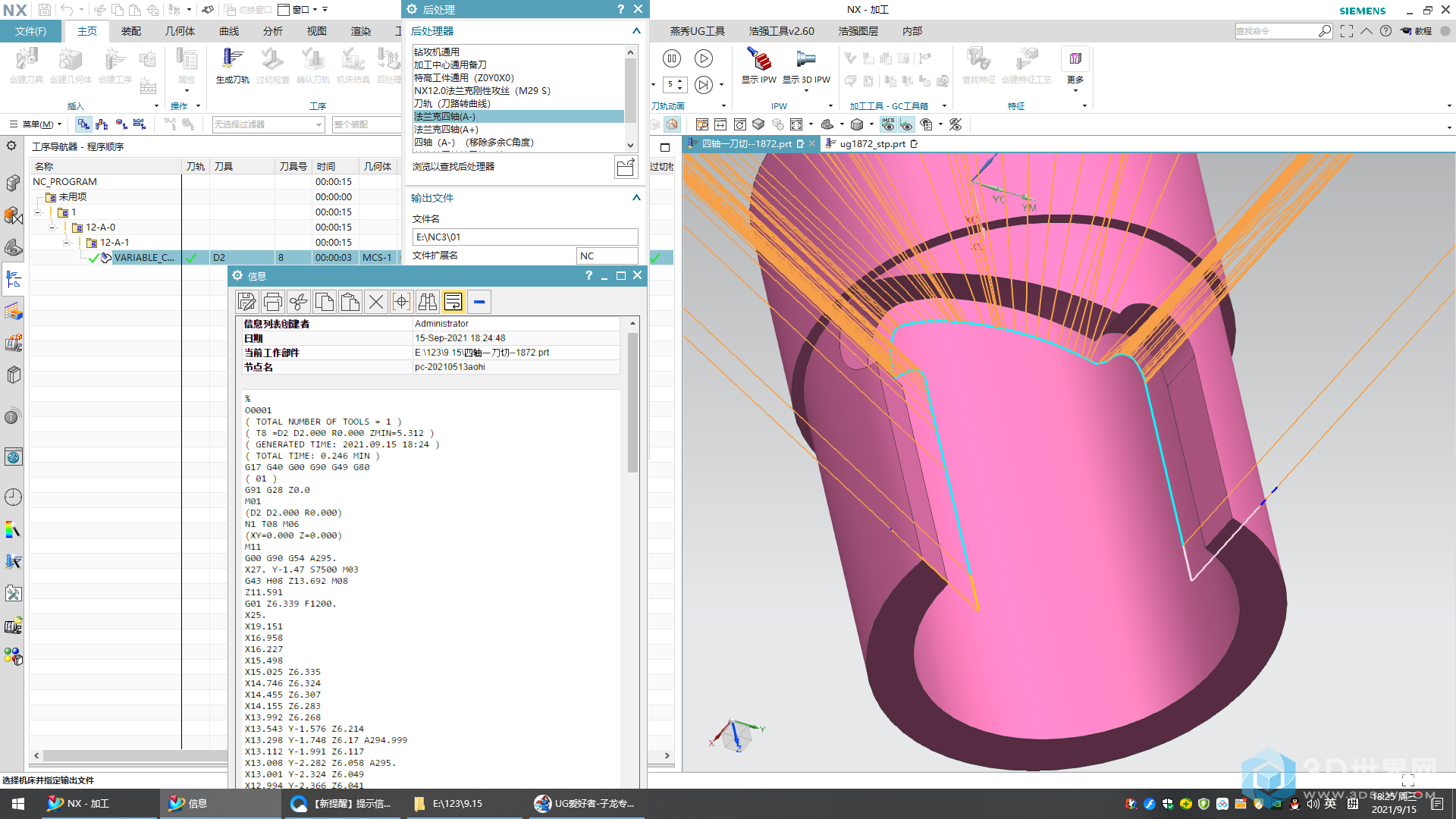Screen dimensions: 1456x819
Task: Open the assembly navigator sidebar icon
Action: [x=13, y=183]
